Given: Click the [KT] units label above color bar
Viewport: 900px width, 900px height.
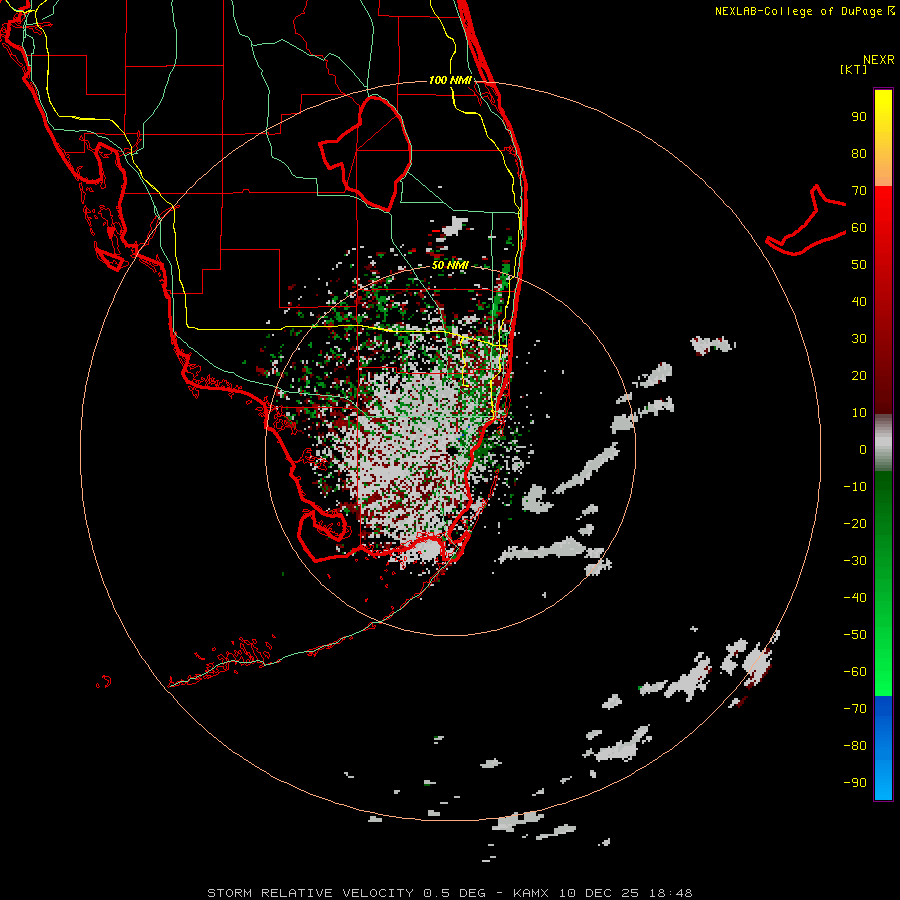Looking at the screenshot, I should [x=854, y=69].
